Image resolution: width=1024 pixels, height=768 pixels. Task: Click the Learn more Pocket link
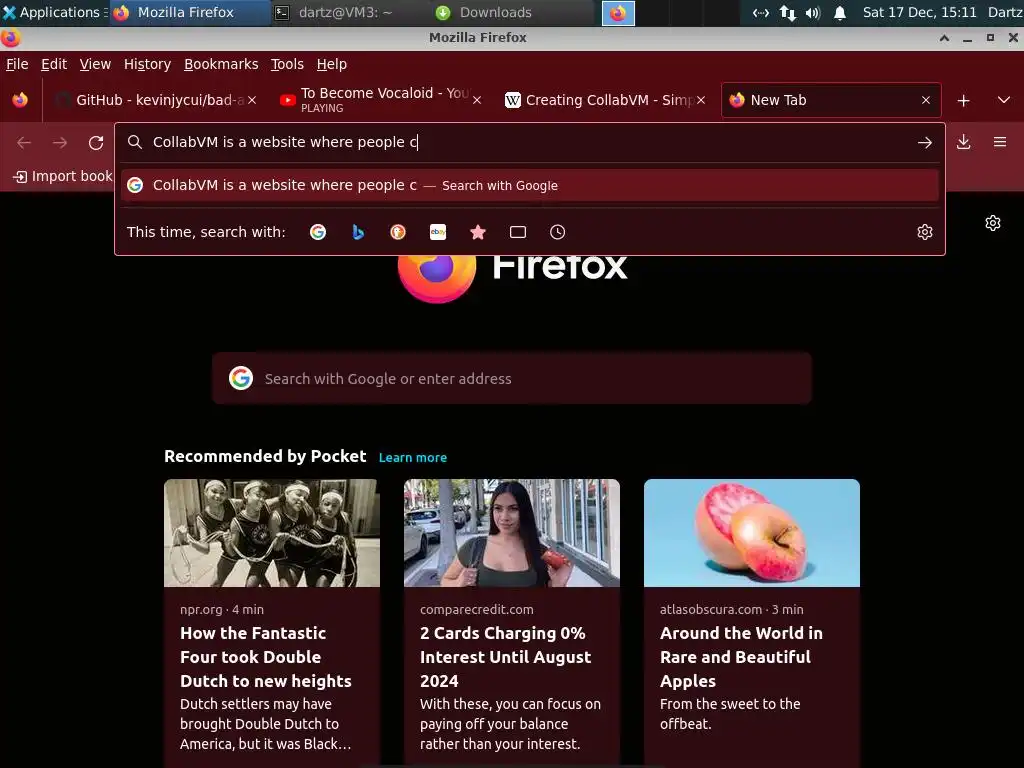(413, 458)
